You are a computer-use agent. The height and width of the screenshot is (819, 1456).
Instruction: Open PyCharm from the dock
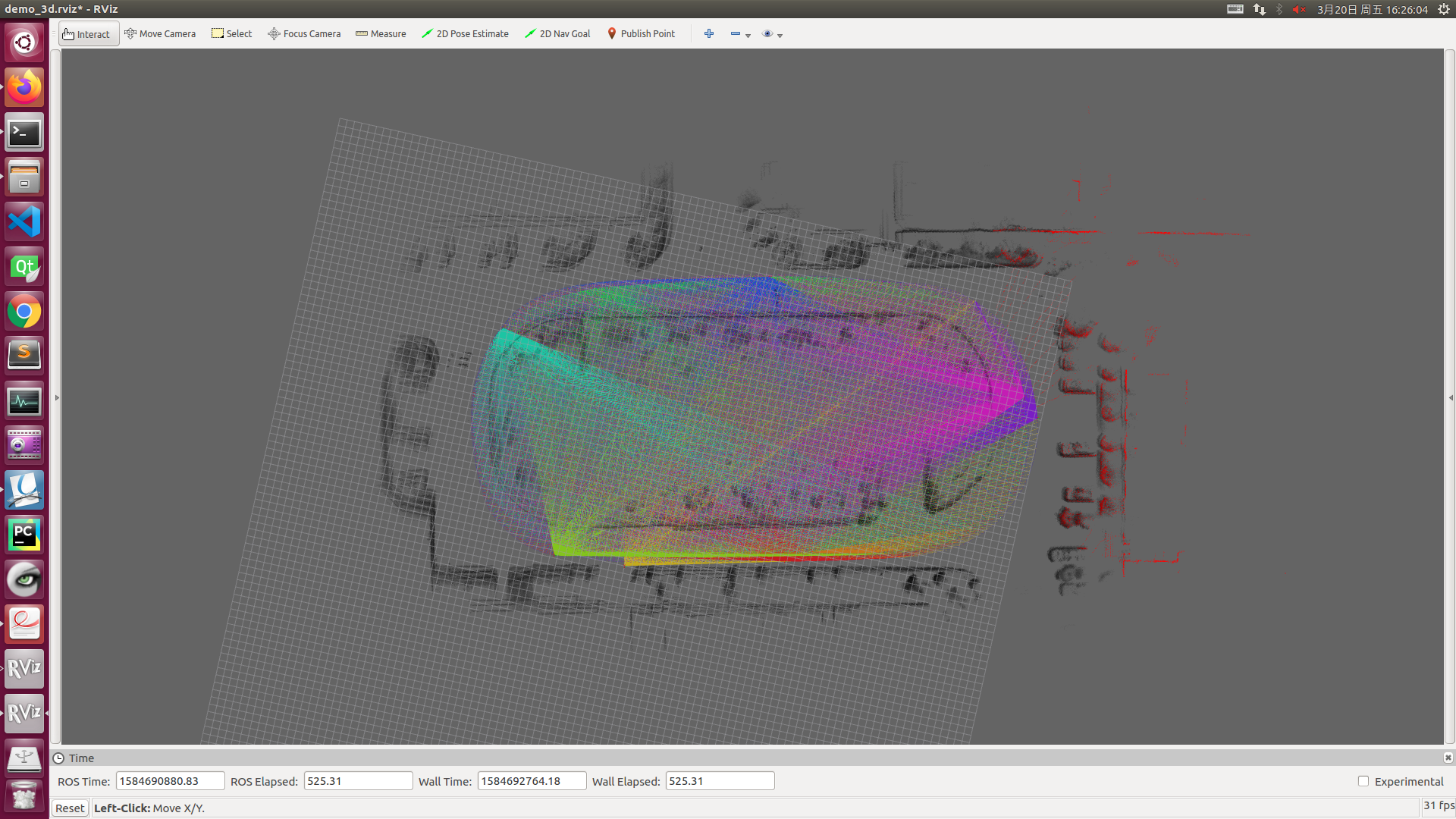coord(24,535)
